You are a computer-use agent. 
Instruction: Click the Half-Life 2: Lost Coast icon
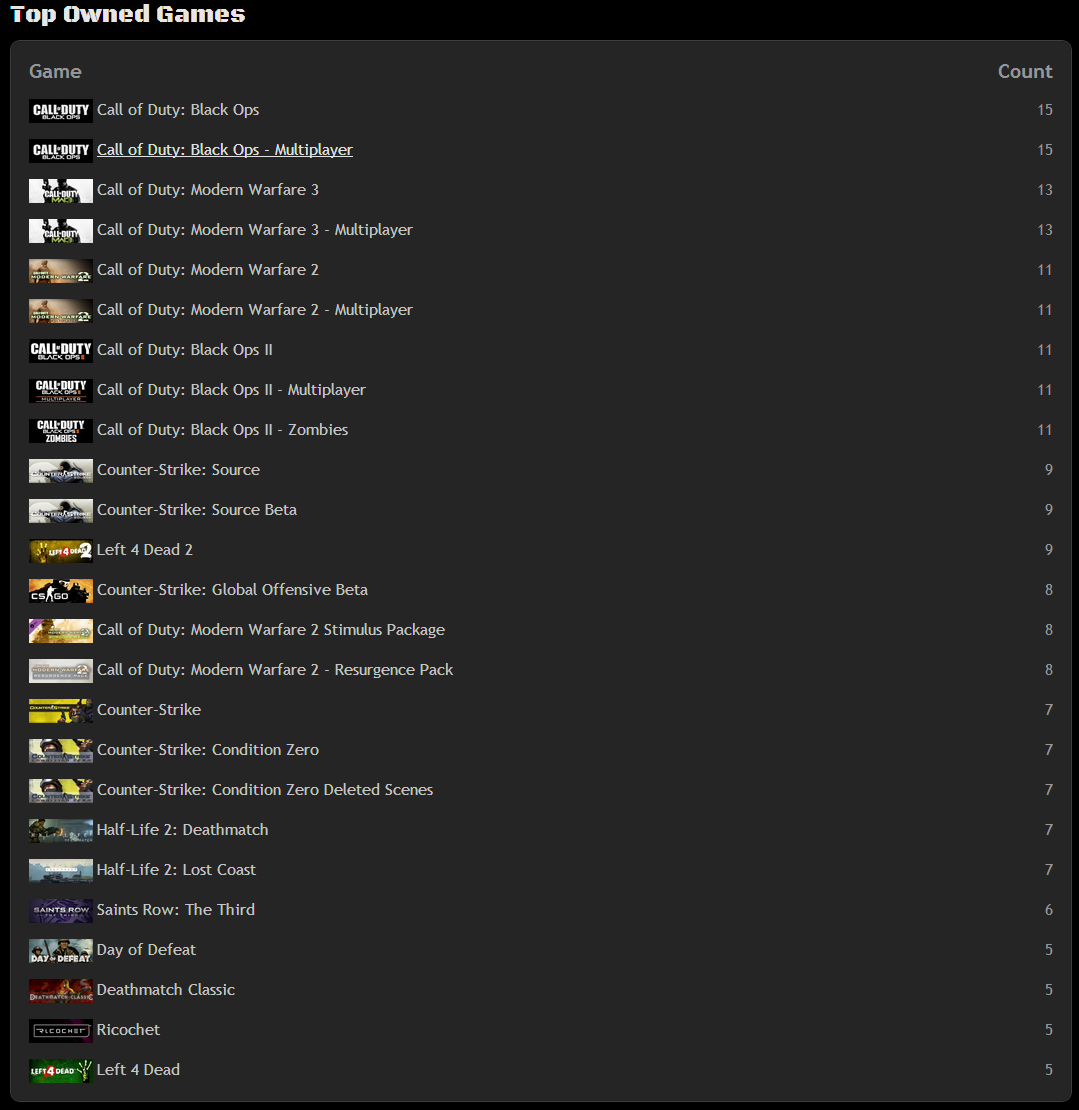61,871
